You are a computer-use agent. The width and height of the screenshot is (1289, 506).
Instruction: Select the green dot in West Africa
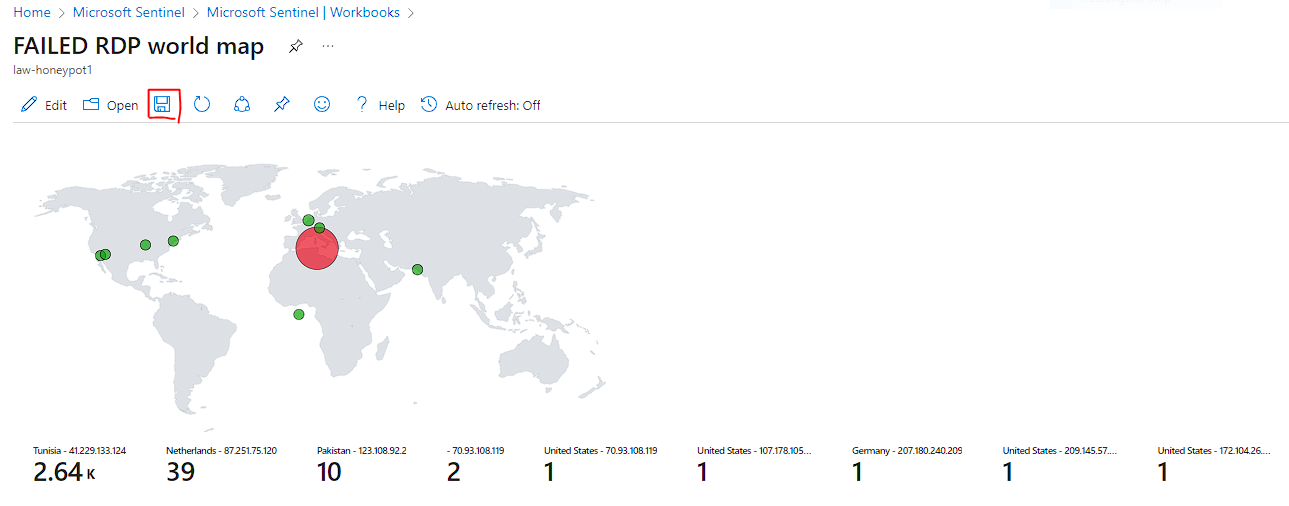(x=298, y=315)
